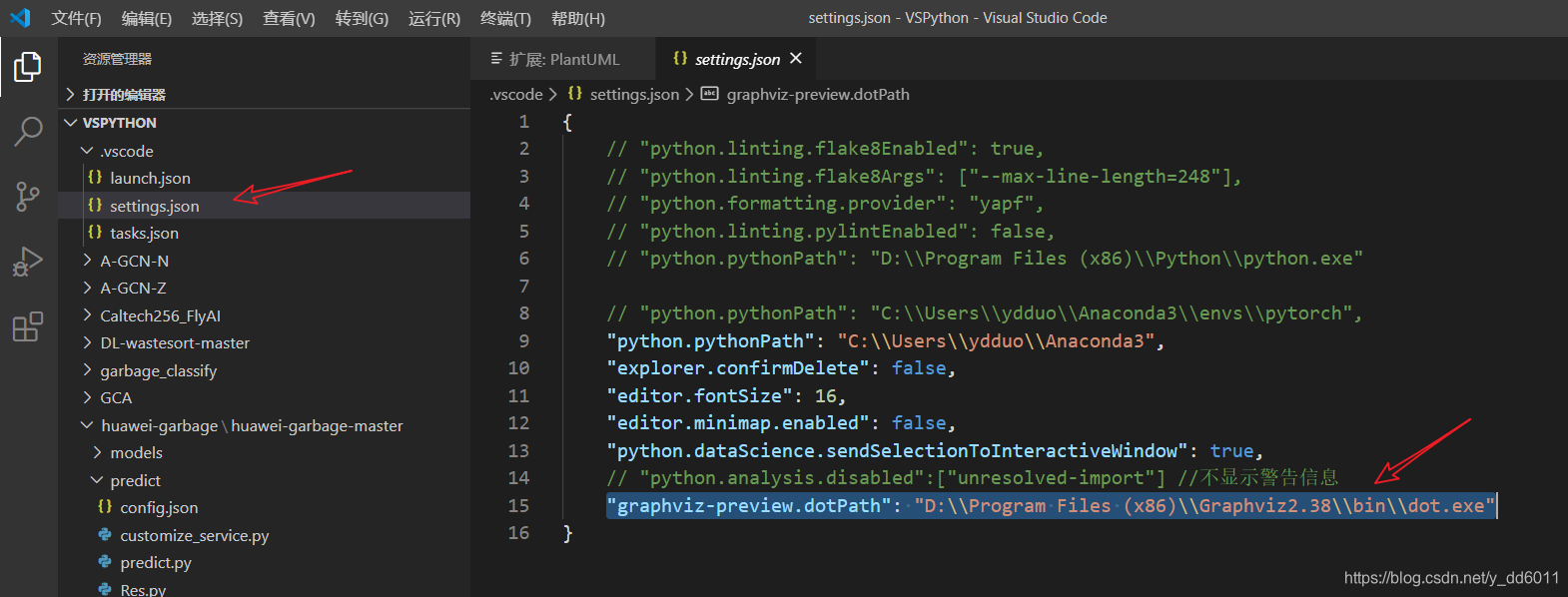Open the Extensions view
The height and width of the screenshot is (597, 1568).
click(x=28, y=326)
